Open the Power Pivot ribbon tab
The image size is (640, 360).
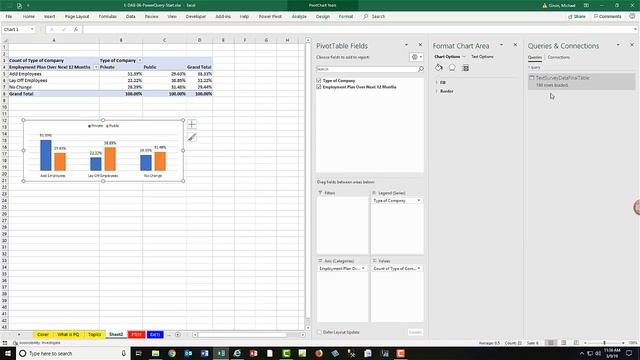[x=270, y=17]
